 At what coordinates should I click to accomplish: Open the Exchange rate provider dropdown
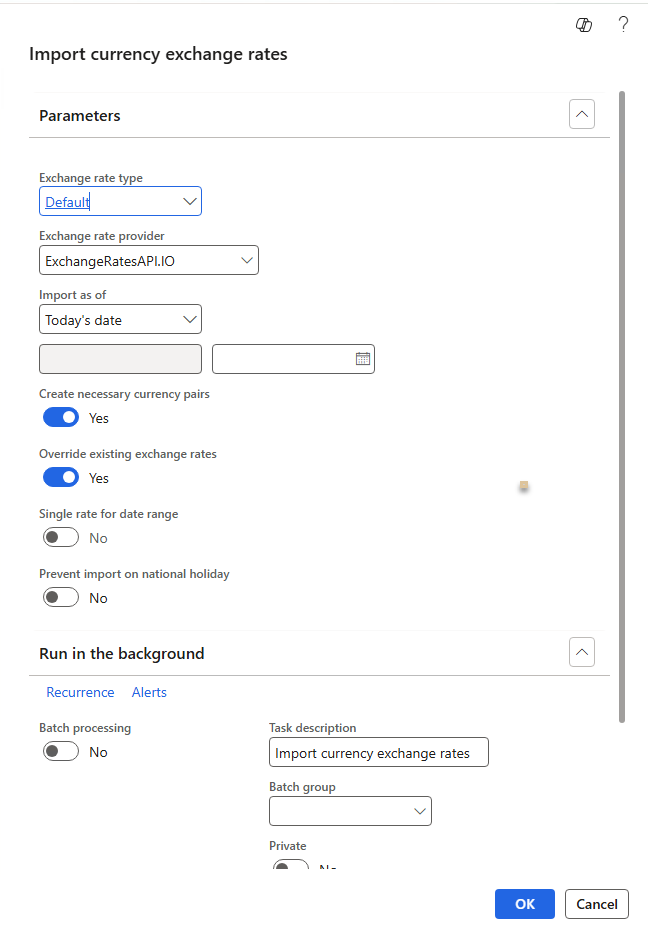coord(247,261)
